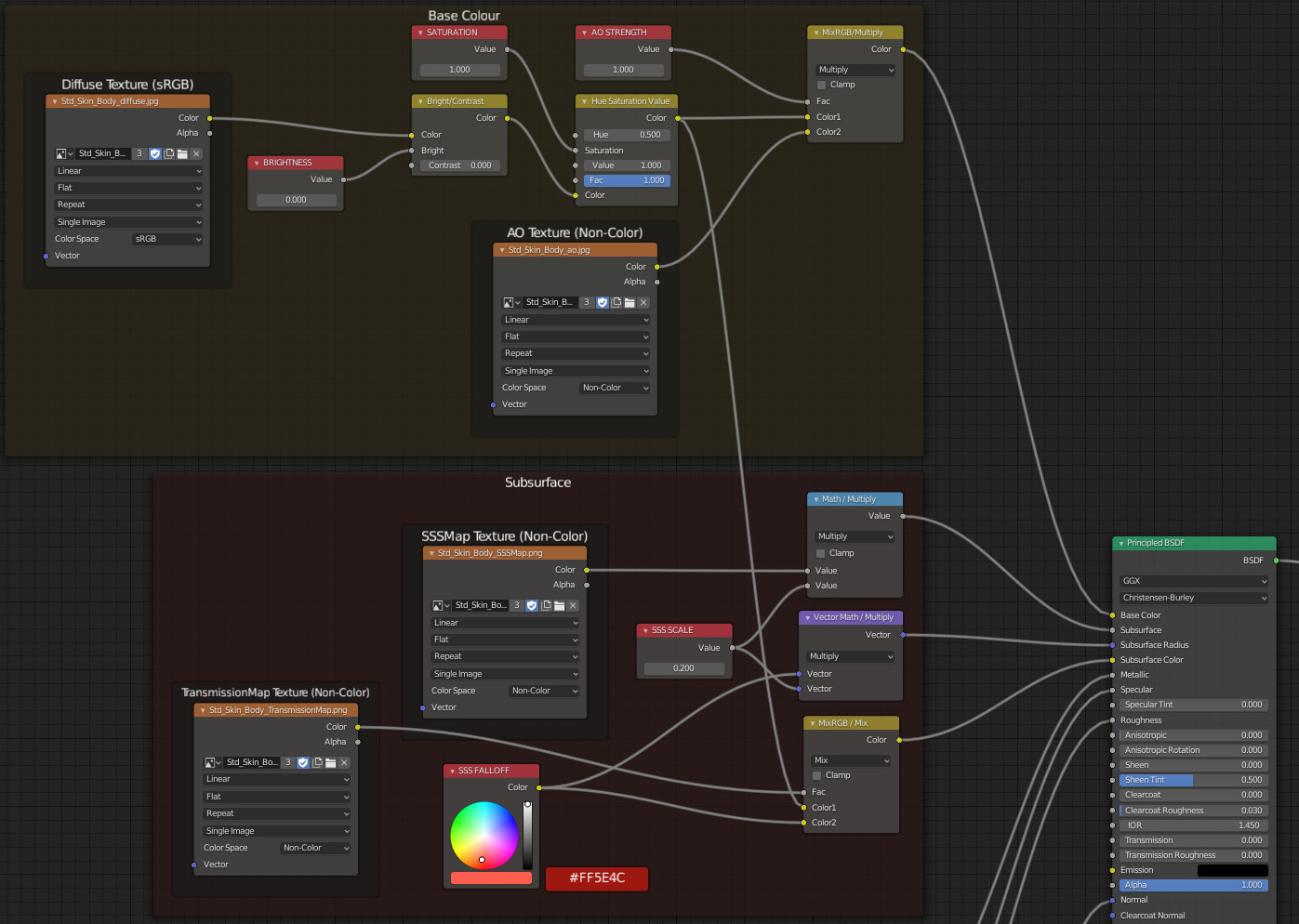1299x924 pixels.
Task: Enable Clamp in MixRGB/Multiply node
Action: pos(821,85)
